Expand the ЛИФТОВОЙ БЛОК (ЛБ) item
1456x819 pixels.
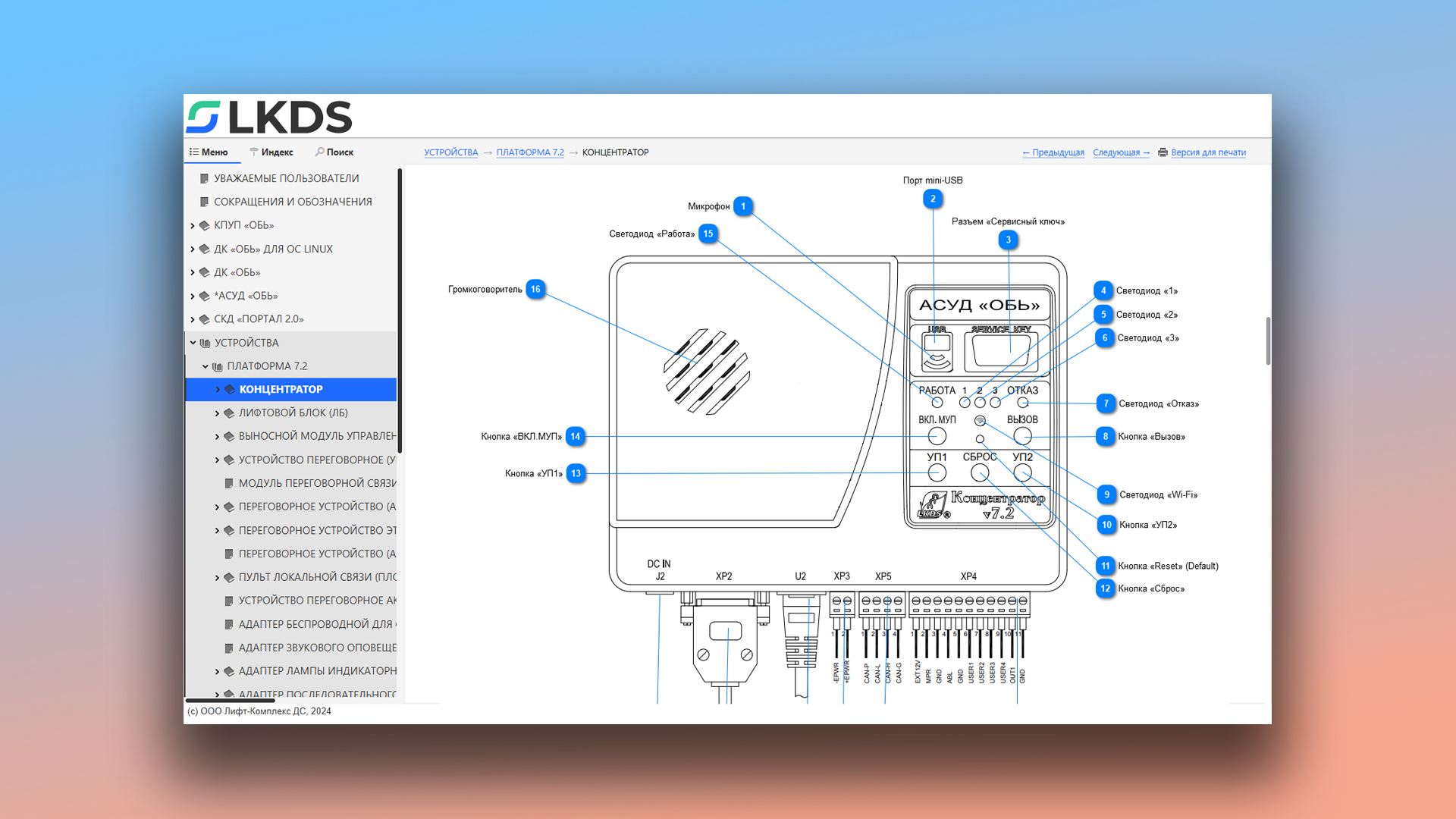(x=218, y=413)
